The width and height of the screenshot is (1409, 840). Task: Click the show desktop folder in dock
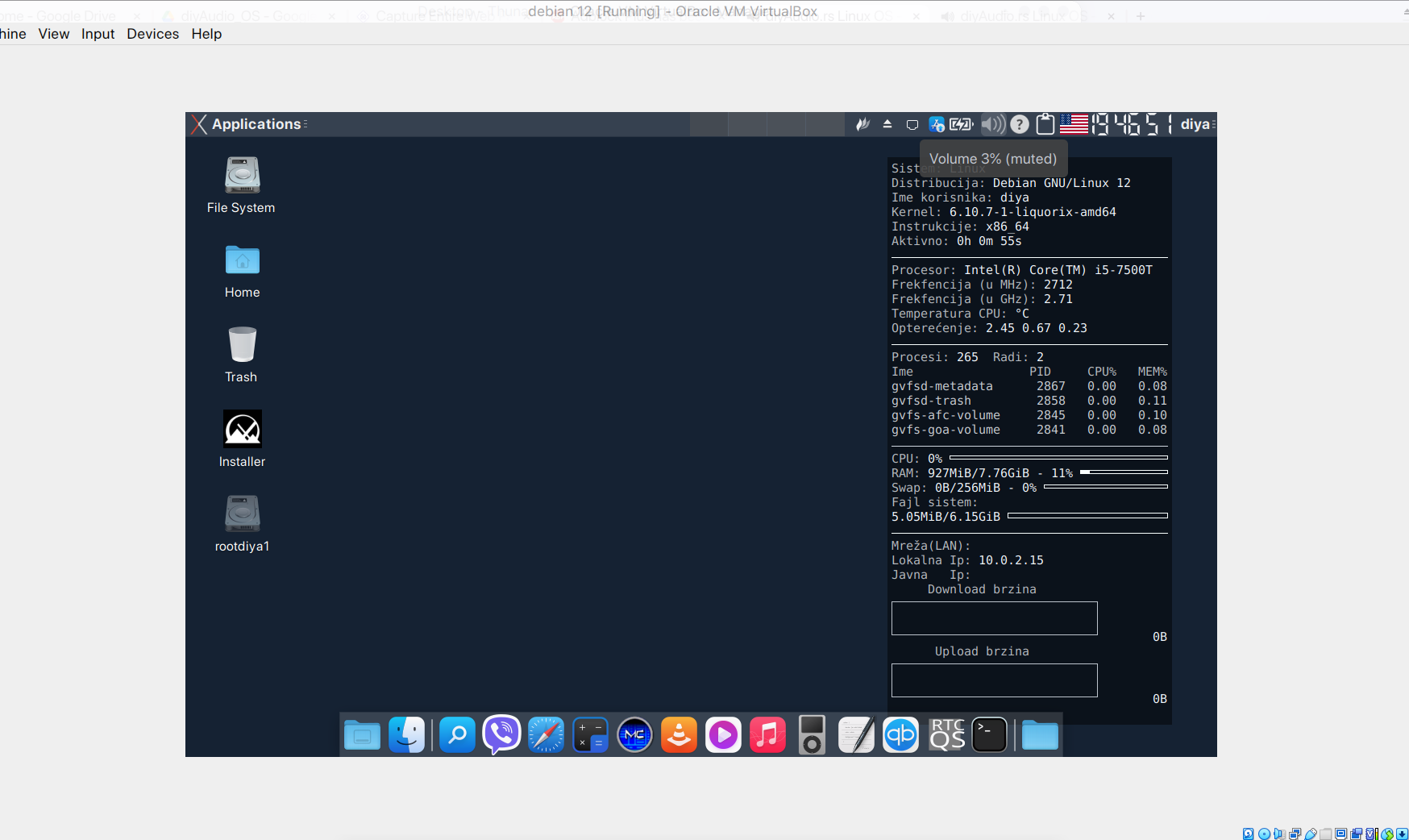coord(362,735)
